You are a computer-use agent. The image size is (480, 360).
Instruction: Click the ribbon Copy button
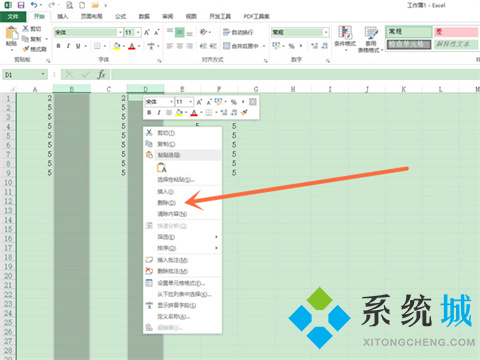(x=32, y=39)
